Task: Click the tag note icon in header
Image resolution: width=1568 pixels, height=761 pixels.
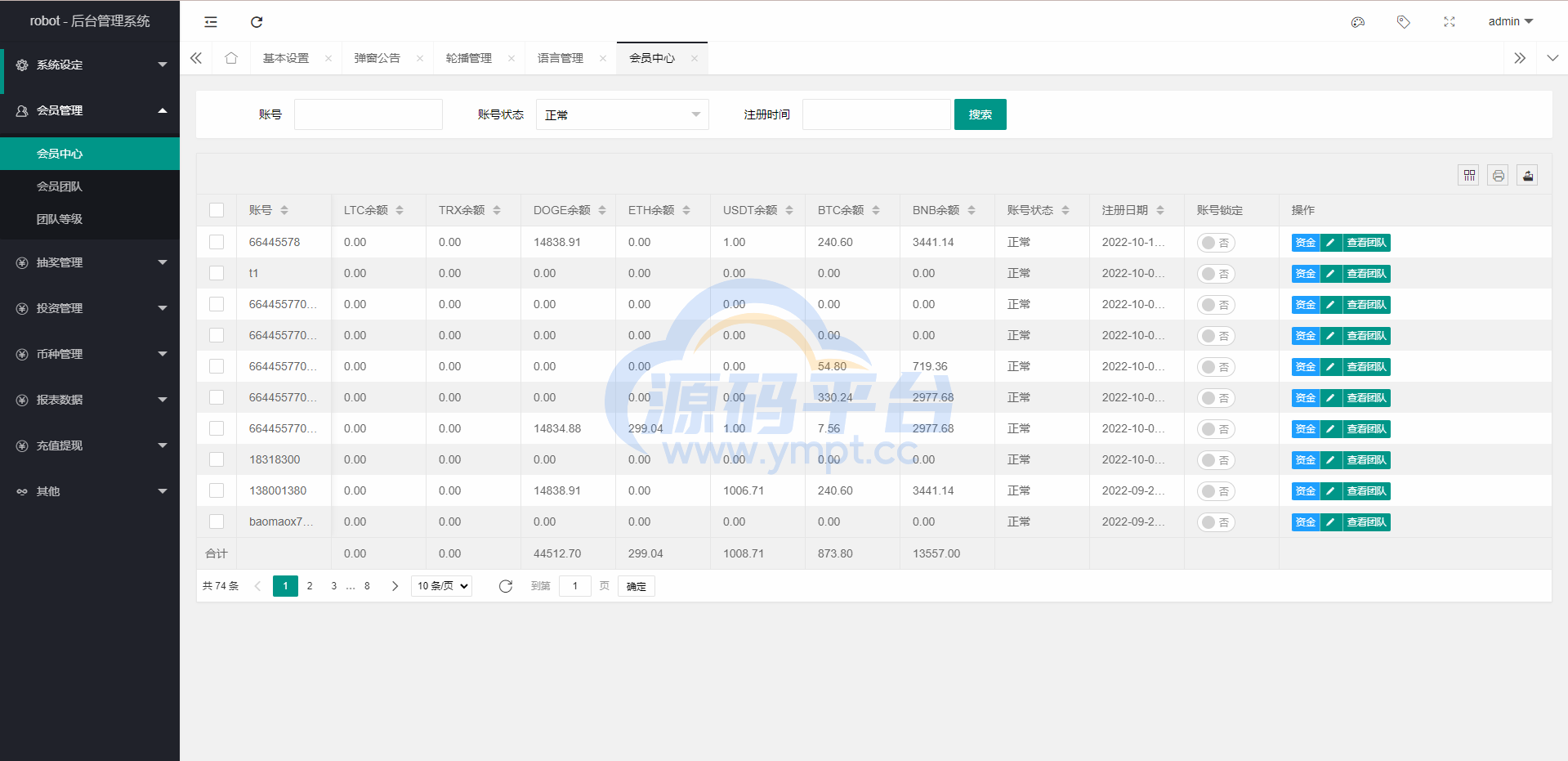Action: 1404,22
